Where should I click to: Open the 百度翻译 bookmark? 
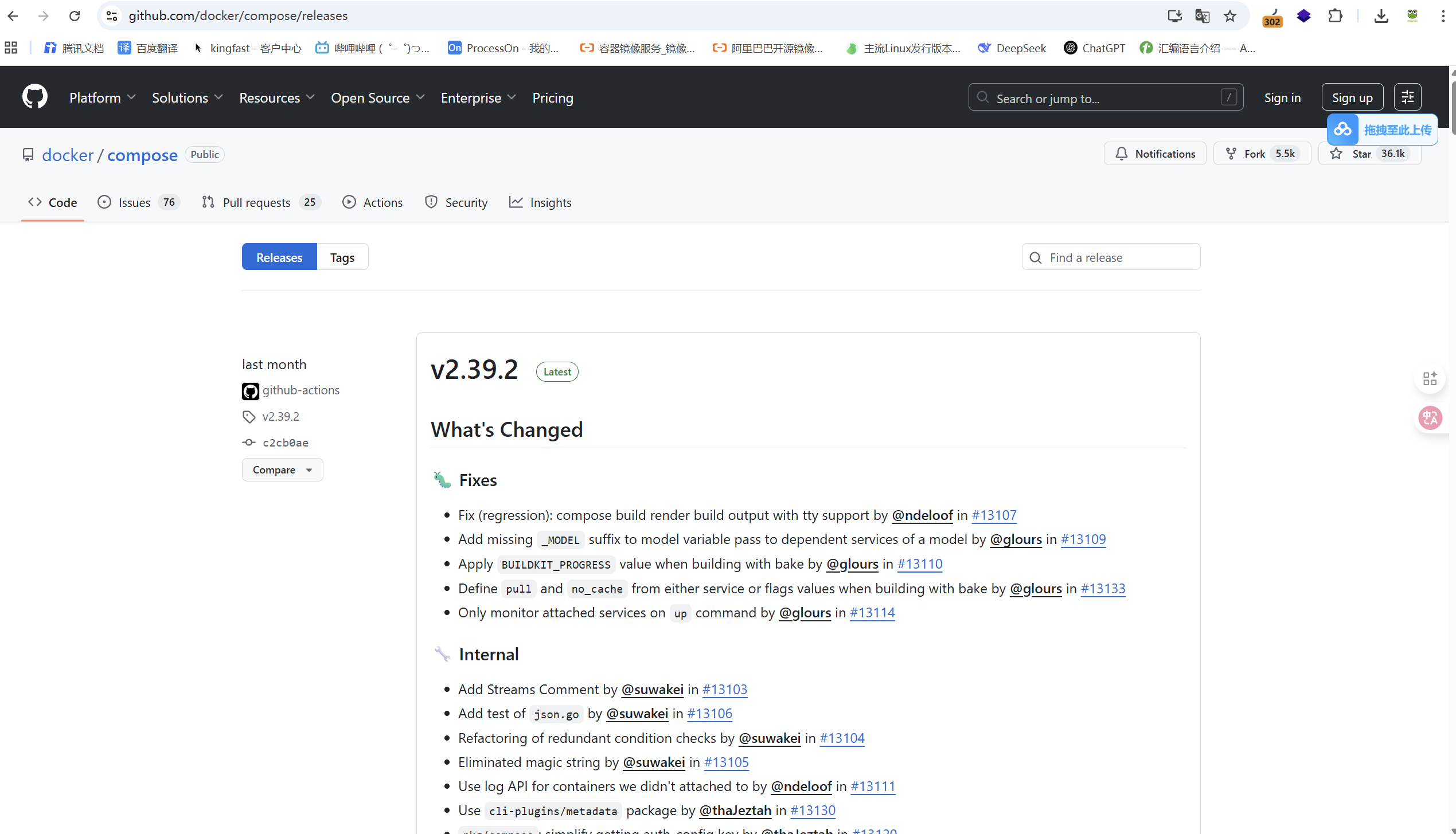148,48
